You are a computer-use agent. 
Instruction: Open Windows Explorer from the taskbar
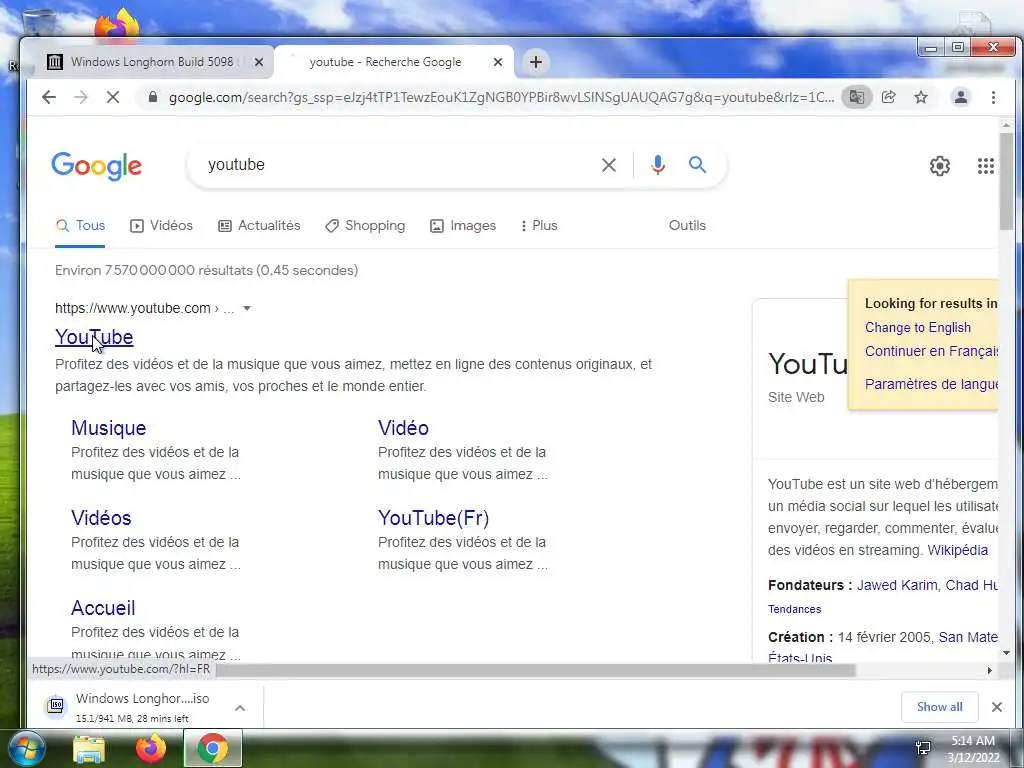89,749
